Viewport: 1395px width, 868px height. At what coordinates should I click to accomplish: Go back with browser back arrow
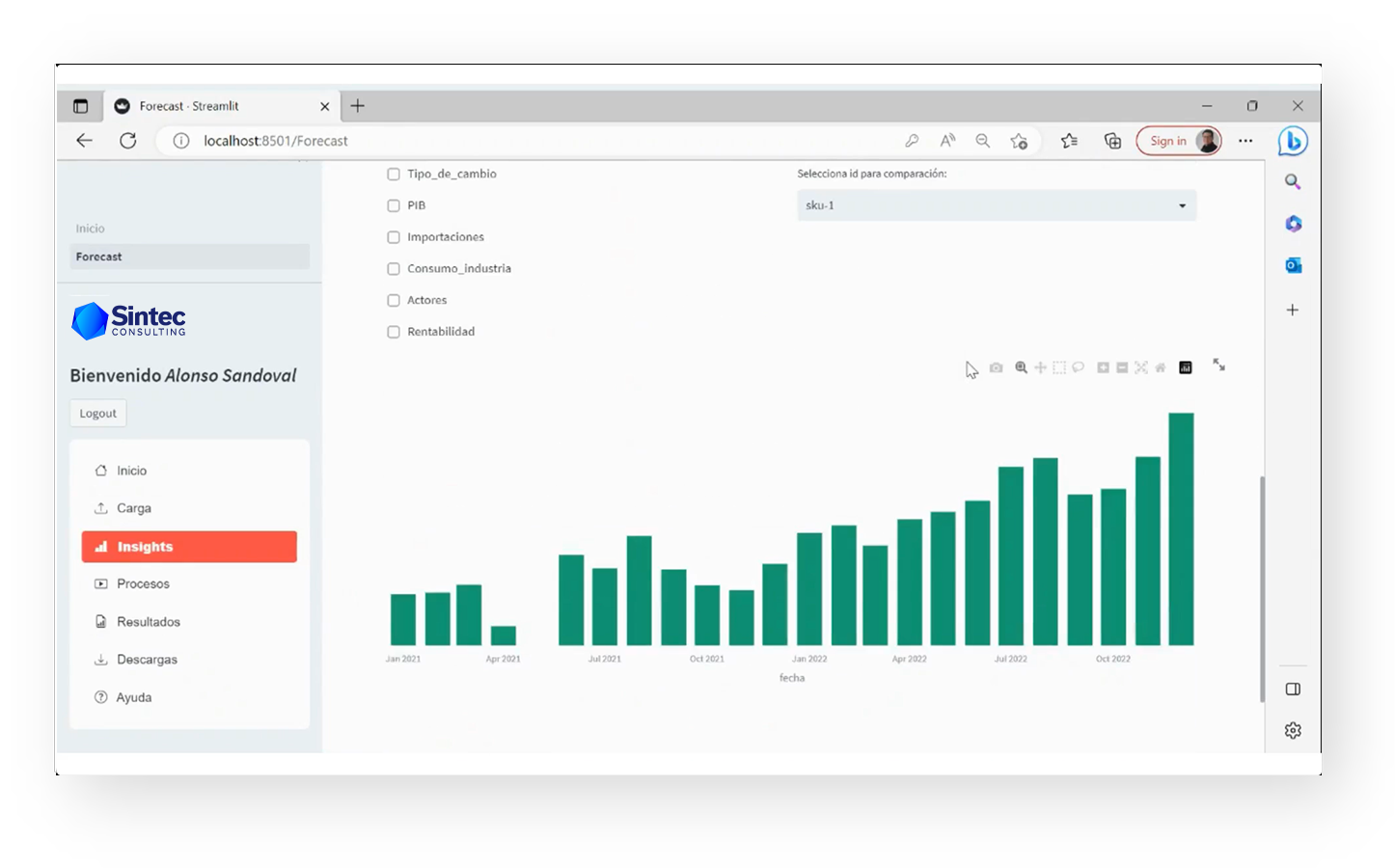point(85,141)
